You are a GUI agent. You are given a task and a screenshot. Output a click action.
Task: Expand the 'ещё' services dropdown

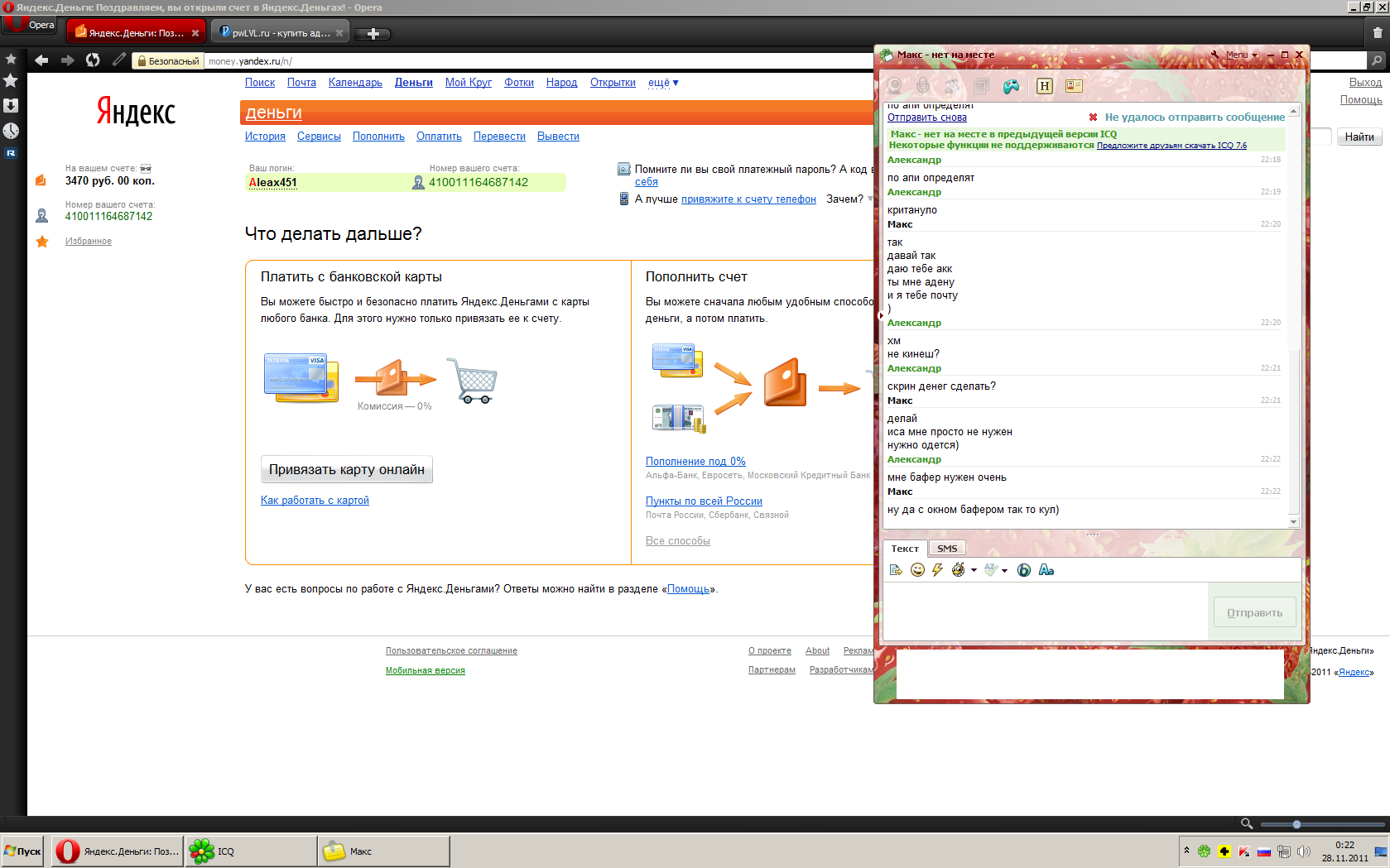point(663,83)
